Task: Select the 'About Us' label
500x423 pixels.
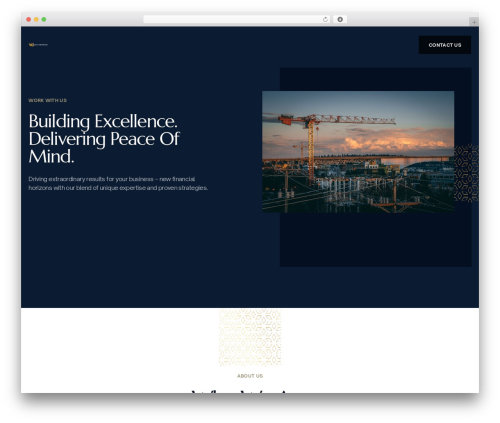Action: [x=250, y=376]
